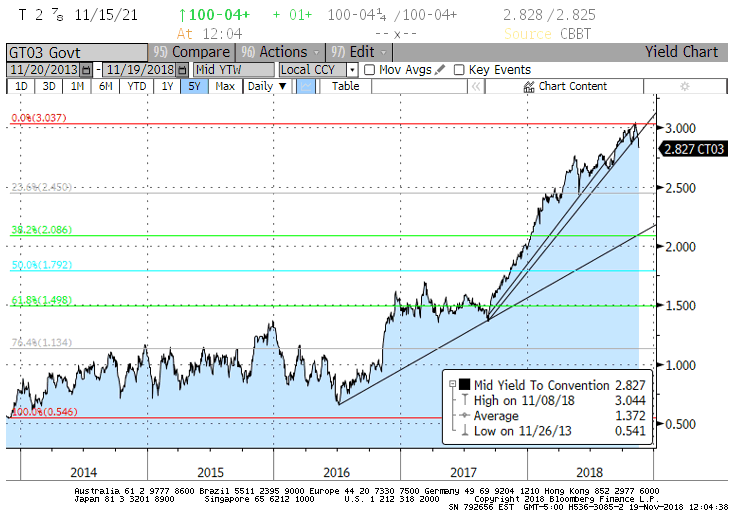
Task: Select the 5Y range tab
Action: click(194, 86)
